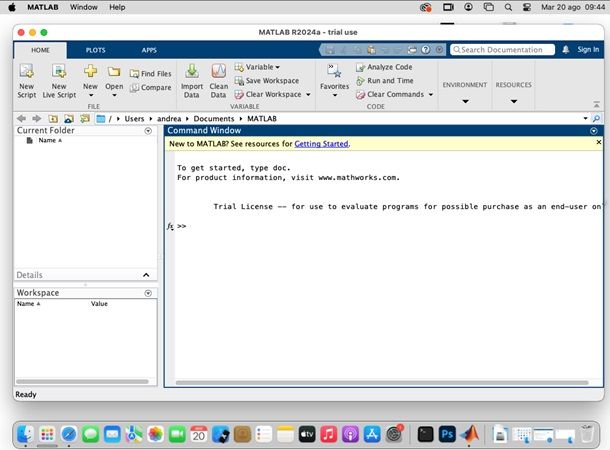Click the Clean Data icon
The height and width of the screenshot is (450, 610).
219,71
